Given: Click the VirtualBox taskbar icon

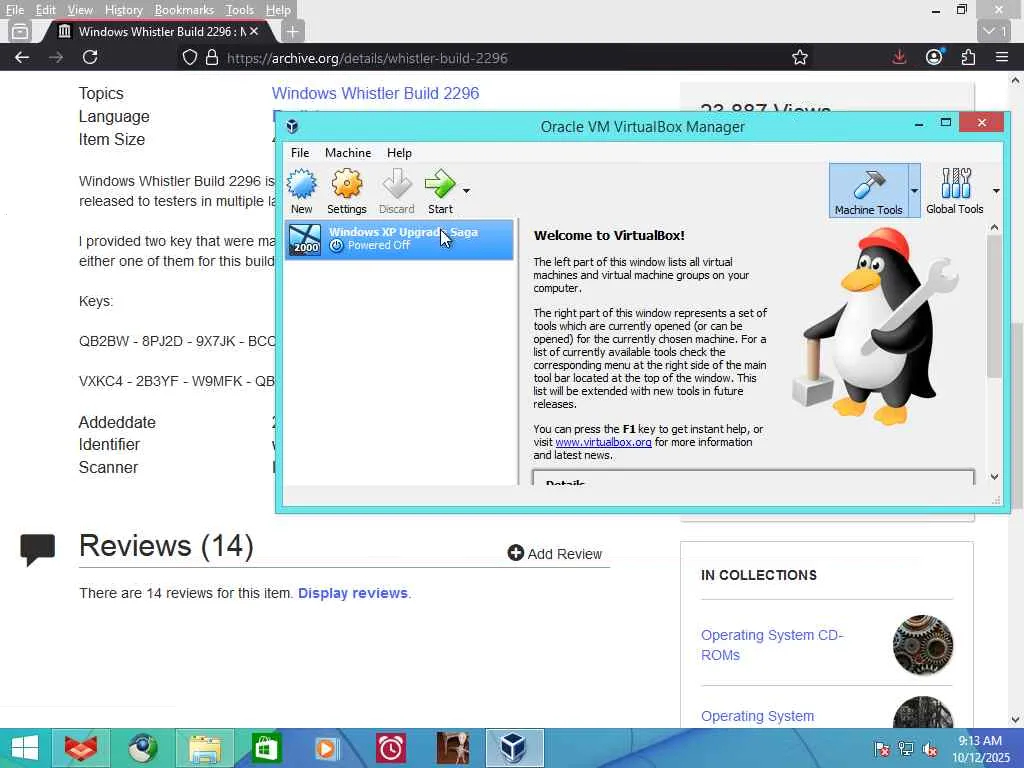Looking at the screenshot, I should [x=514, y=748].
